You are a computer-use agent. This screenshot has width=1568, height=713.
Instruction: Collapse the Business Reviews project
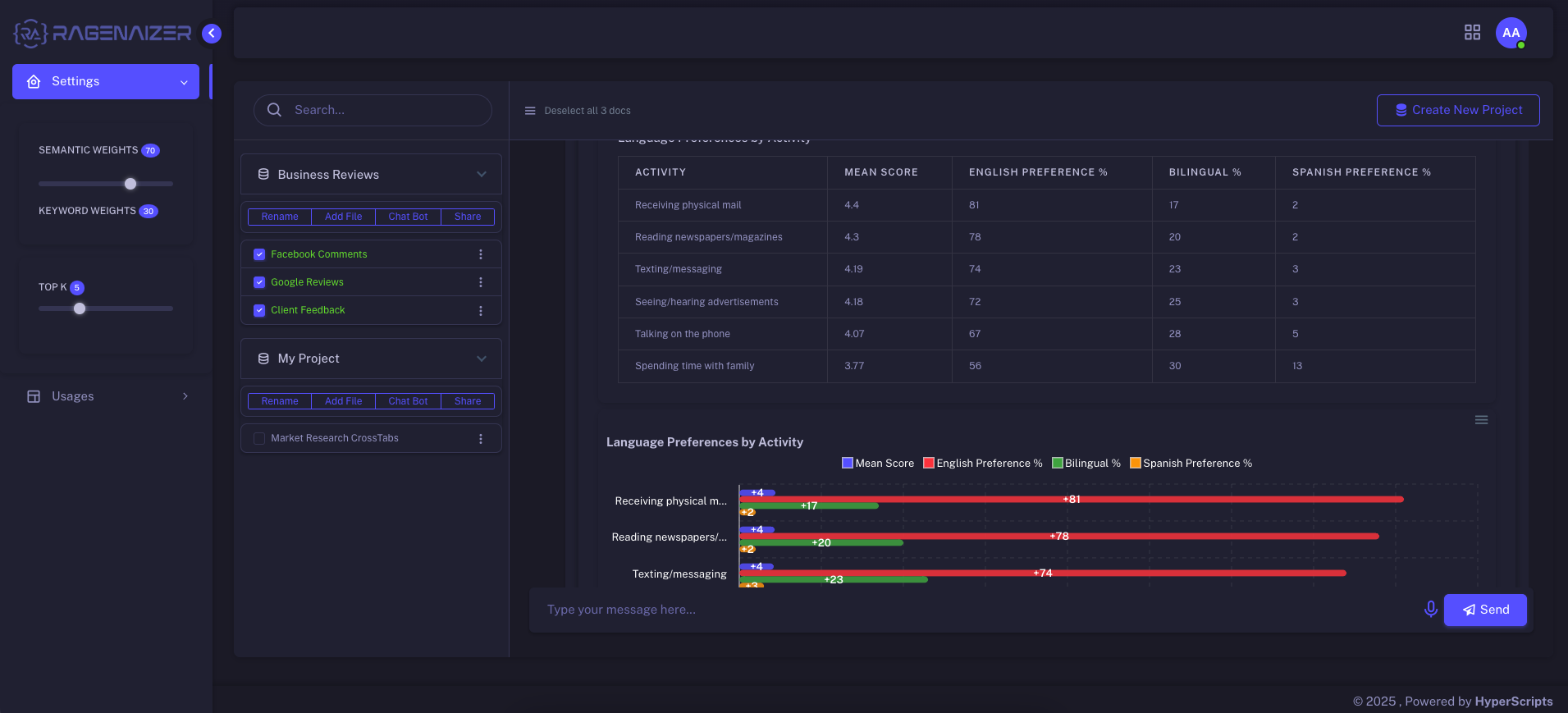click(482, 174)
